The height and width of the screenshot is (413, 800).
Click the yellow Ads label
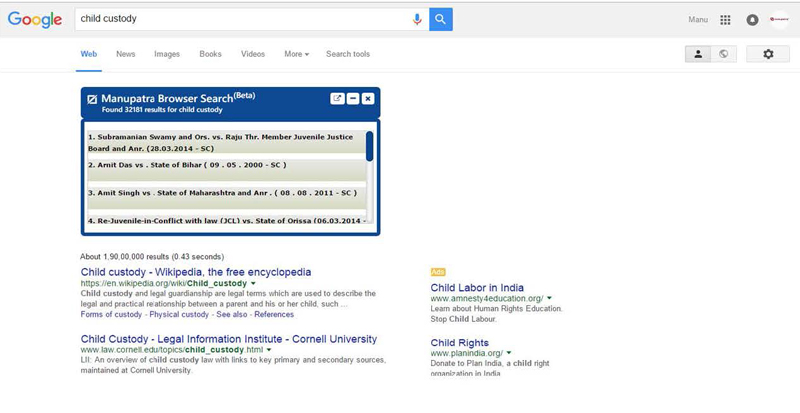coord(438,272)
